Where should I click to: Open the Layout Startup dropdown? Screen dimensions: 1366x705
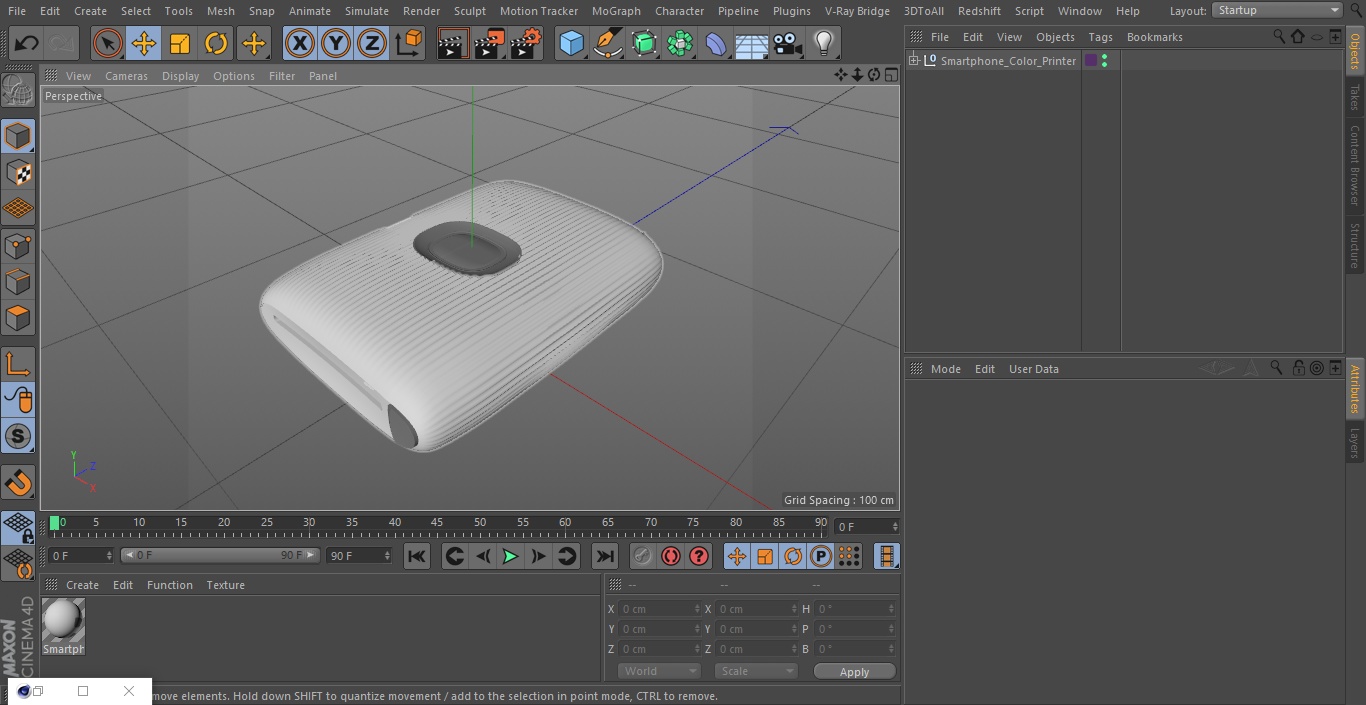(x=1277, y=10)
